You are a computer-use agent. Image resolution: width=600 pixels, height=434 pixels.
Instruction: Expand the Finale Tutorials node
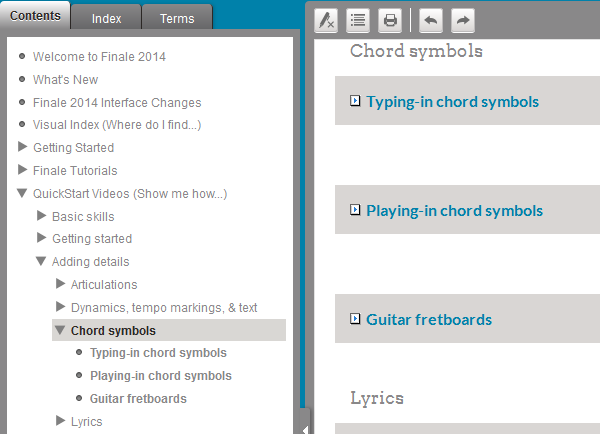pyautogui.click(x=22, y=170)
